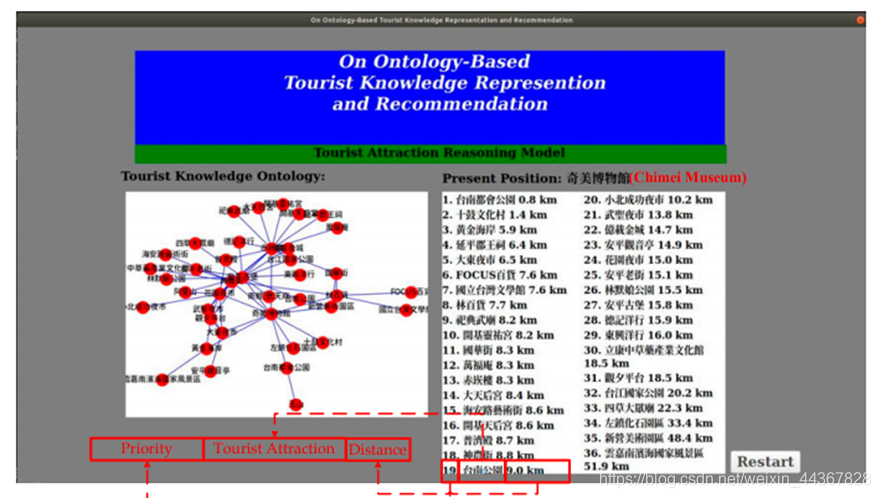Screen dimensions: 881x498
Task: Select list entry 5 大東夜市 6.5 km
Action: (489, 260)
